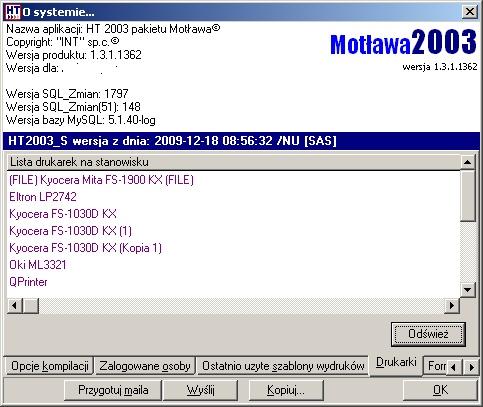Click the Nazwa aplikacji line
Image resolution: width=483 pixels, height=407 pixels.
point(113,29)
